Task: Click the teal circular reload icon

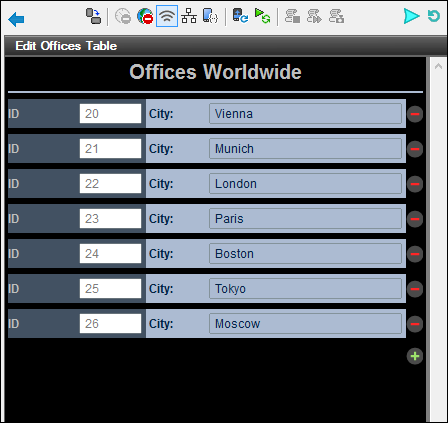Action: (434, 16)
